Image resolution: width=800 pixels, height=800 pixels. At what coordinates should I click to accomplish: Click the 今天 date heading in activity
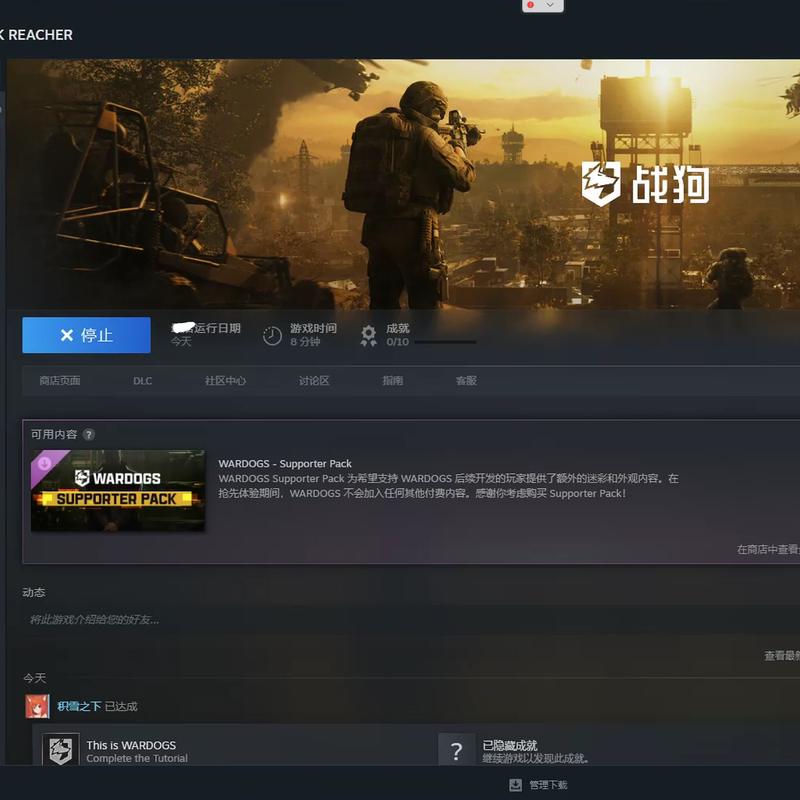point(34,678)
